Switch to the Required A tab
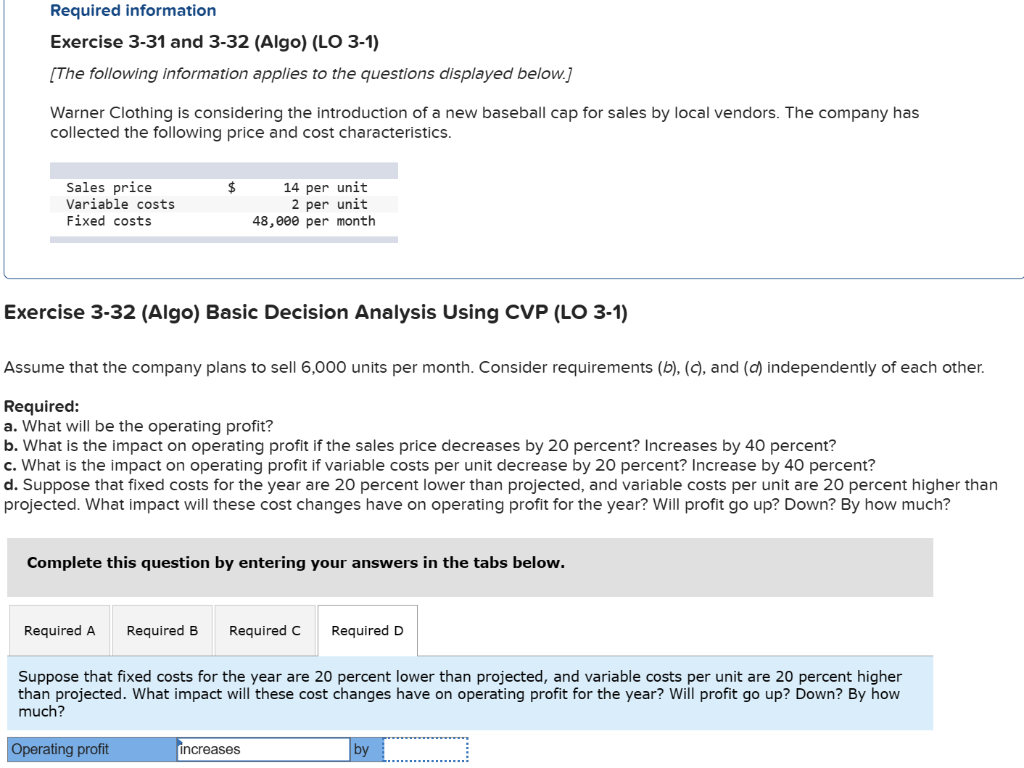The image size is (1024, 768). (59, 630)
